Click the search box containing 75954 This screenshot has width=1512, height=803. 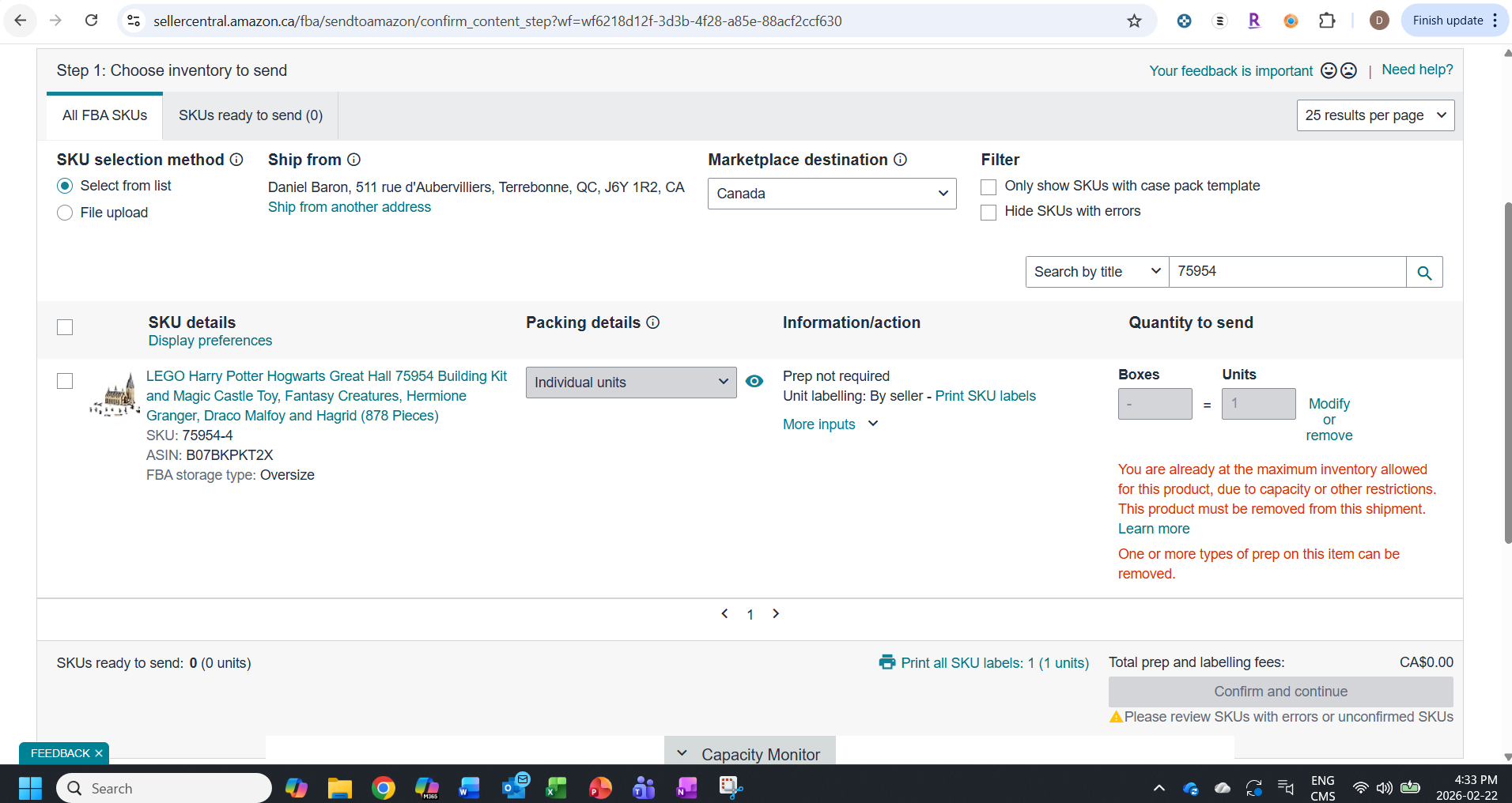pos(1287,272)
